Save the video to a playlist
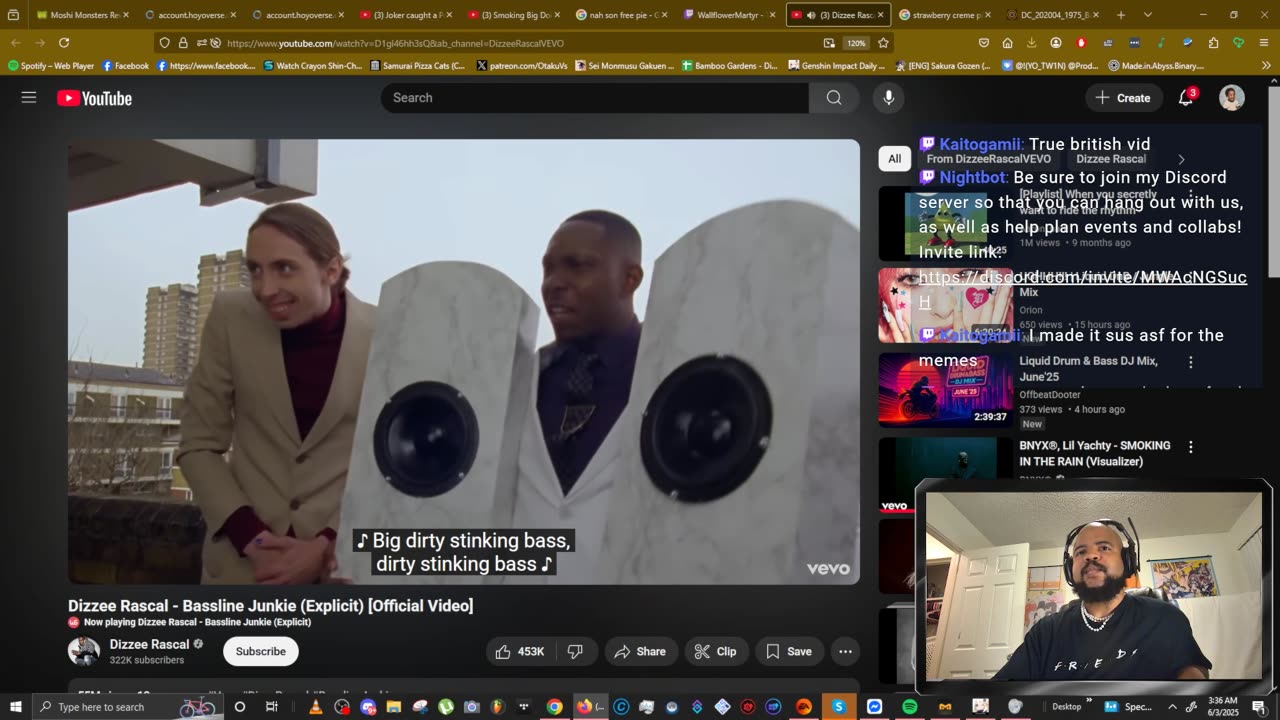The height and width of the screenshot is (720, 1280). tap(789, 651)
